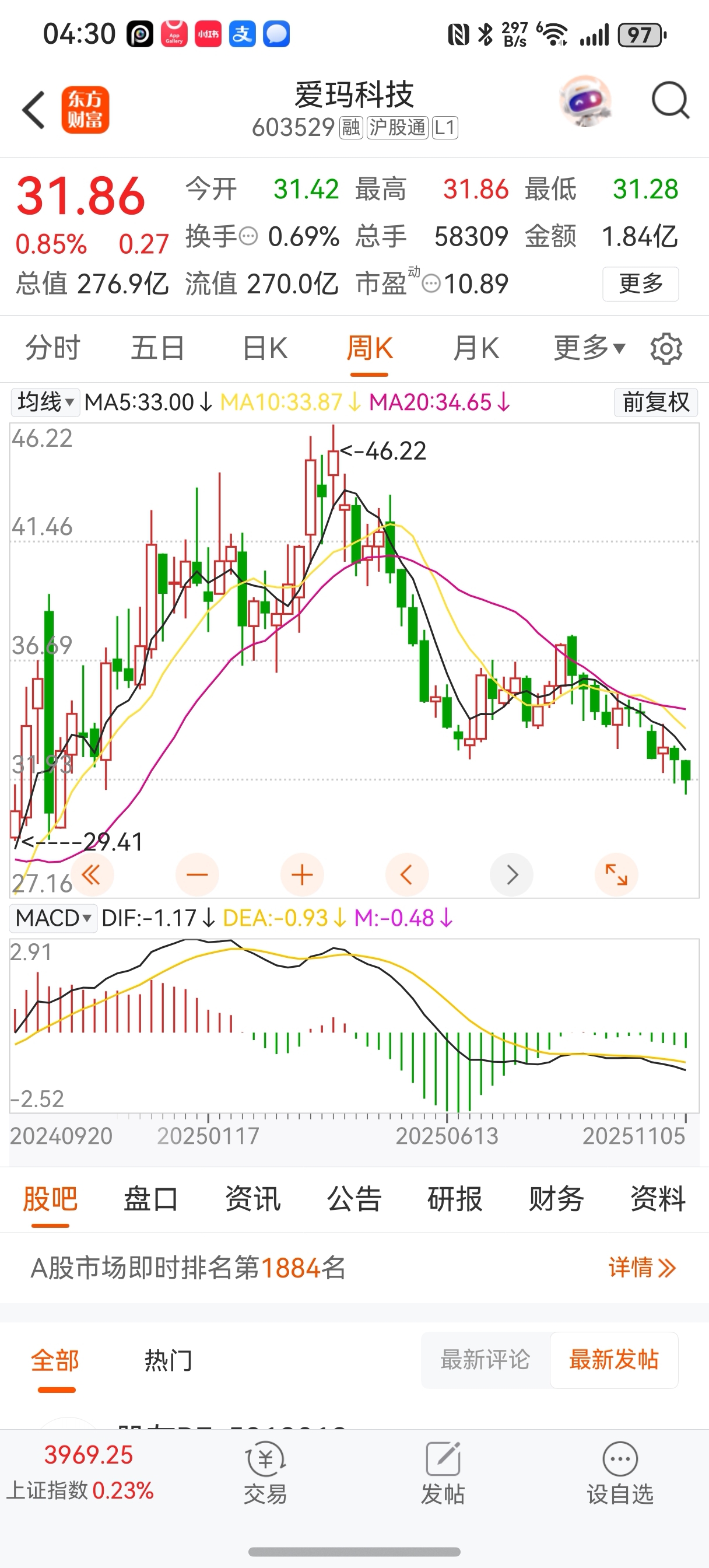Screen dimensions: 709x1568
Task: Tap the 发帖 pencil icon
Action: (443, 1458)
